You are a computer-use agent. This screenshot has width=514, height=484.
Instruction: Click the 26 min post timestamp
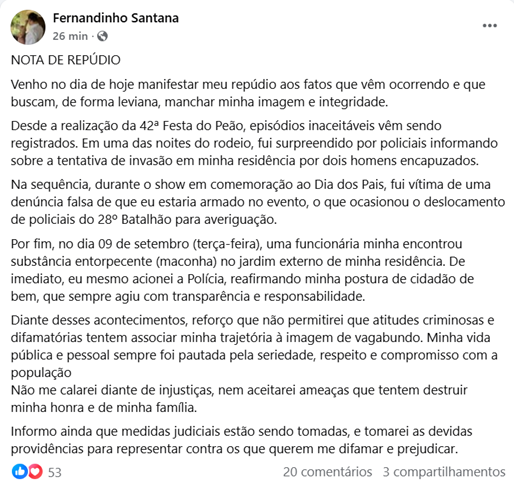click(70, 36)
